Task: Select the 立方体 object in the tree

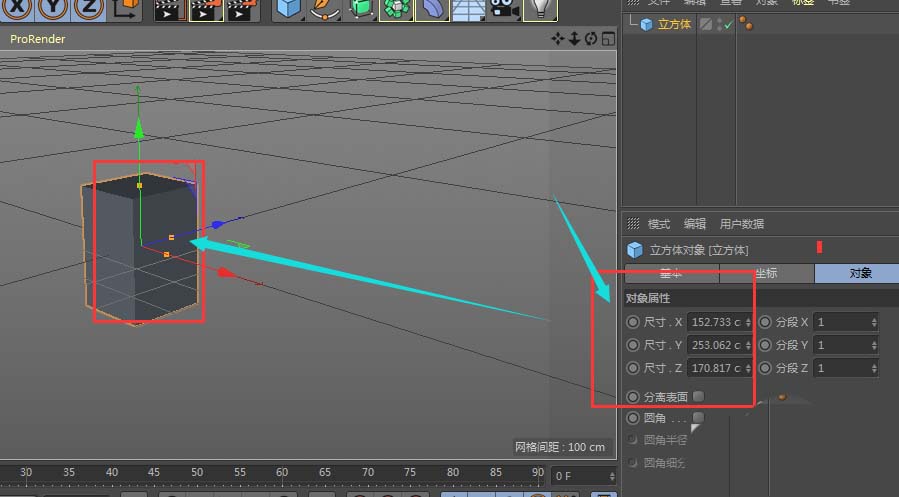Action: [673, 24]
